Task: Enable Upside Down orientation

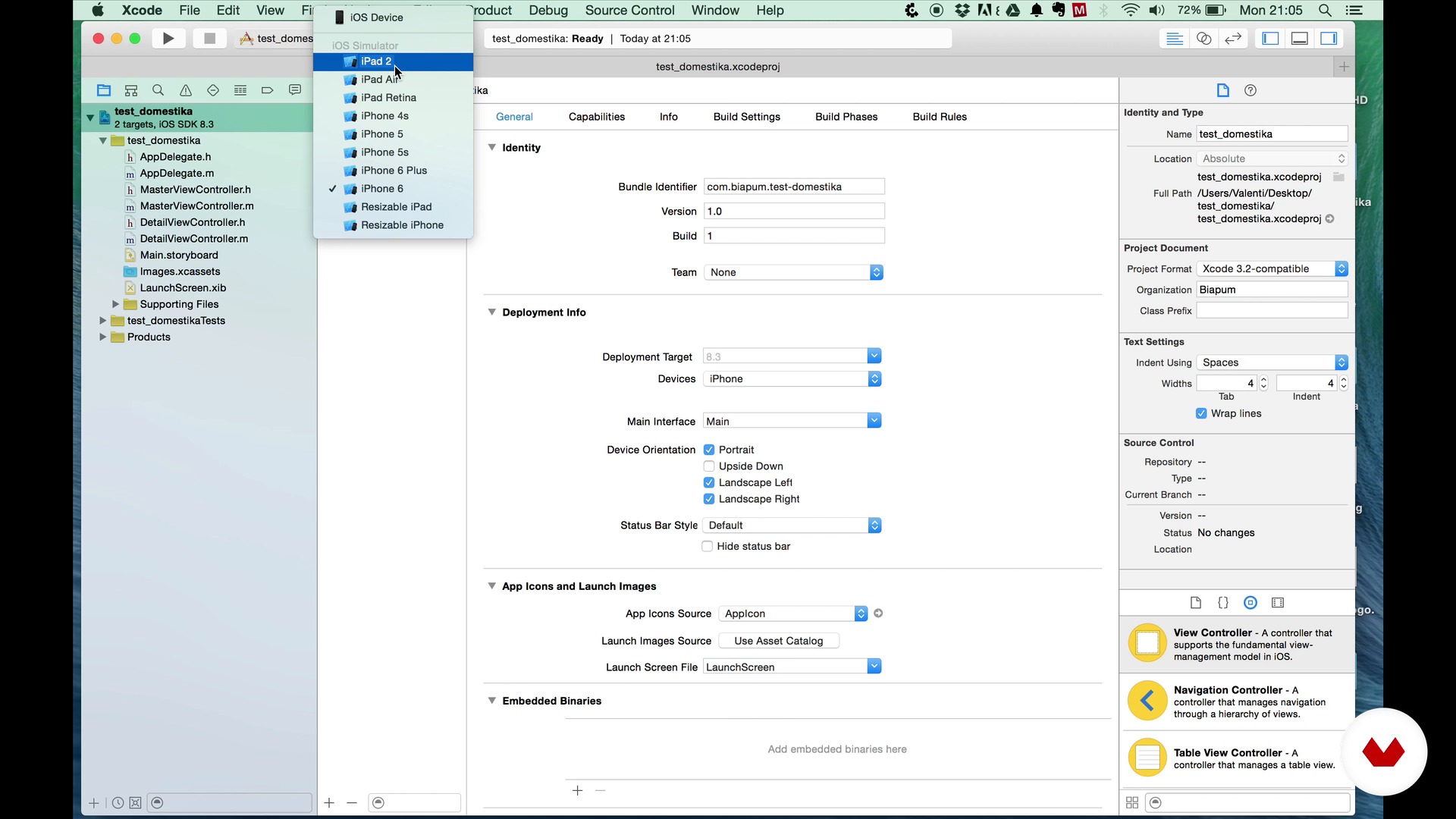Action: (x=709, y=466)
